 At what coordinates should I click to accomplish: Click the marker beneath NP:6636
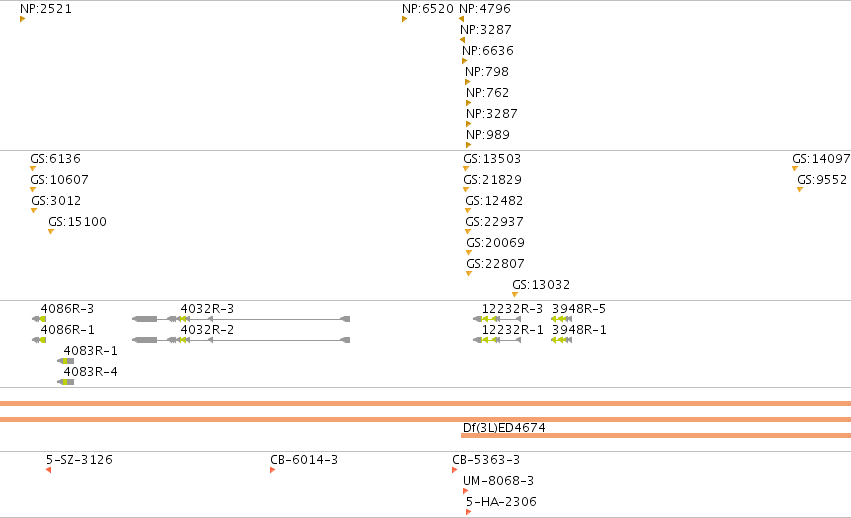[465, 61]
